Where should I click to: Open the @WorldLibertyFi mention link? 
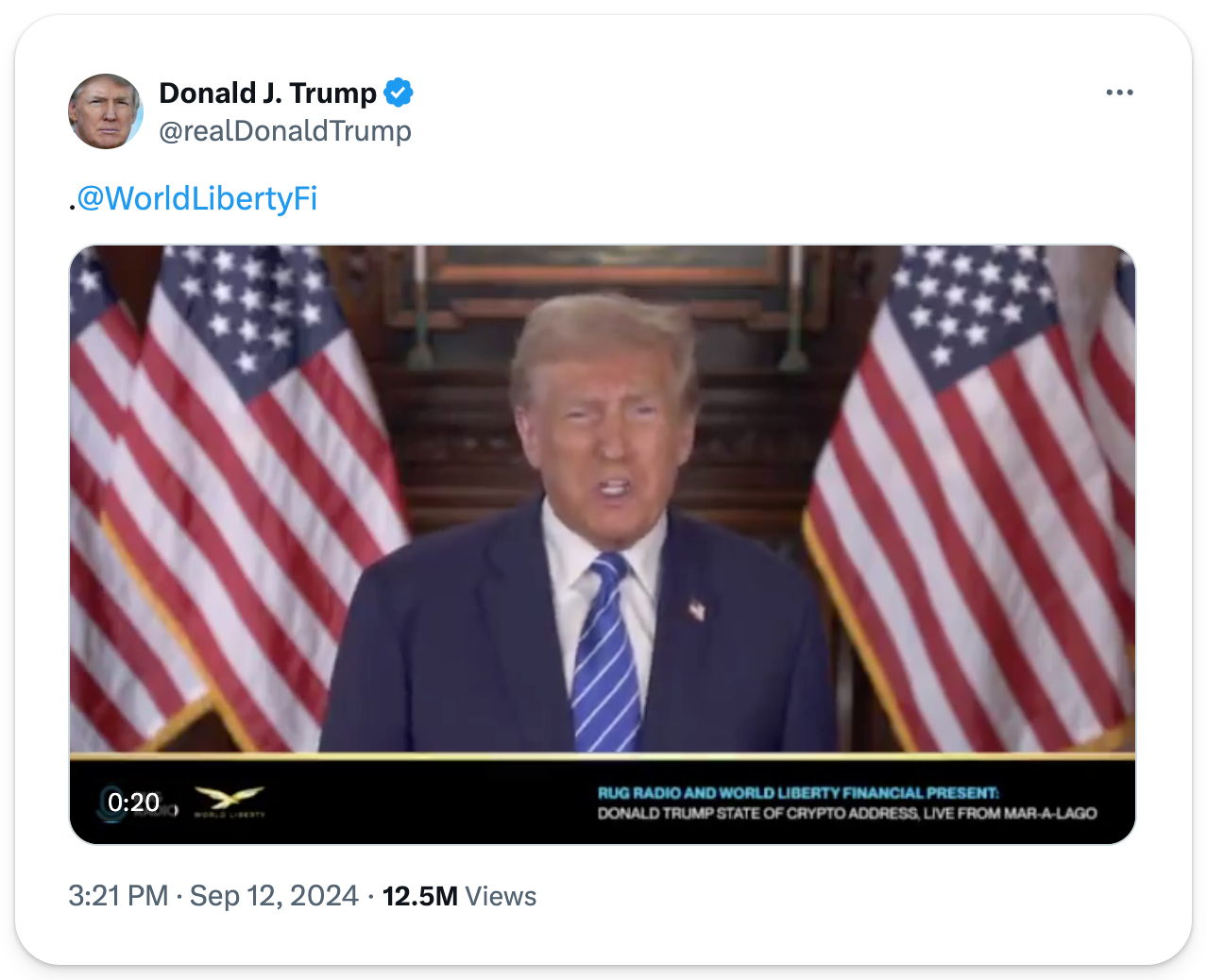pos(196,198)
